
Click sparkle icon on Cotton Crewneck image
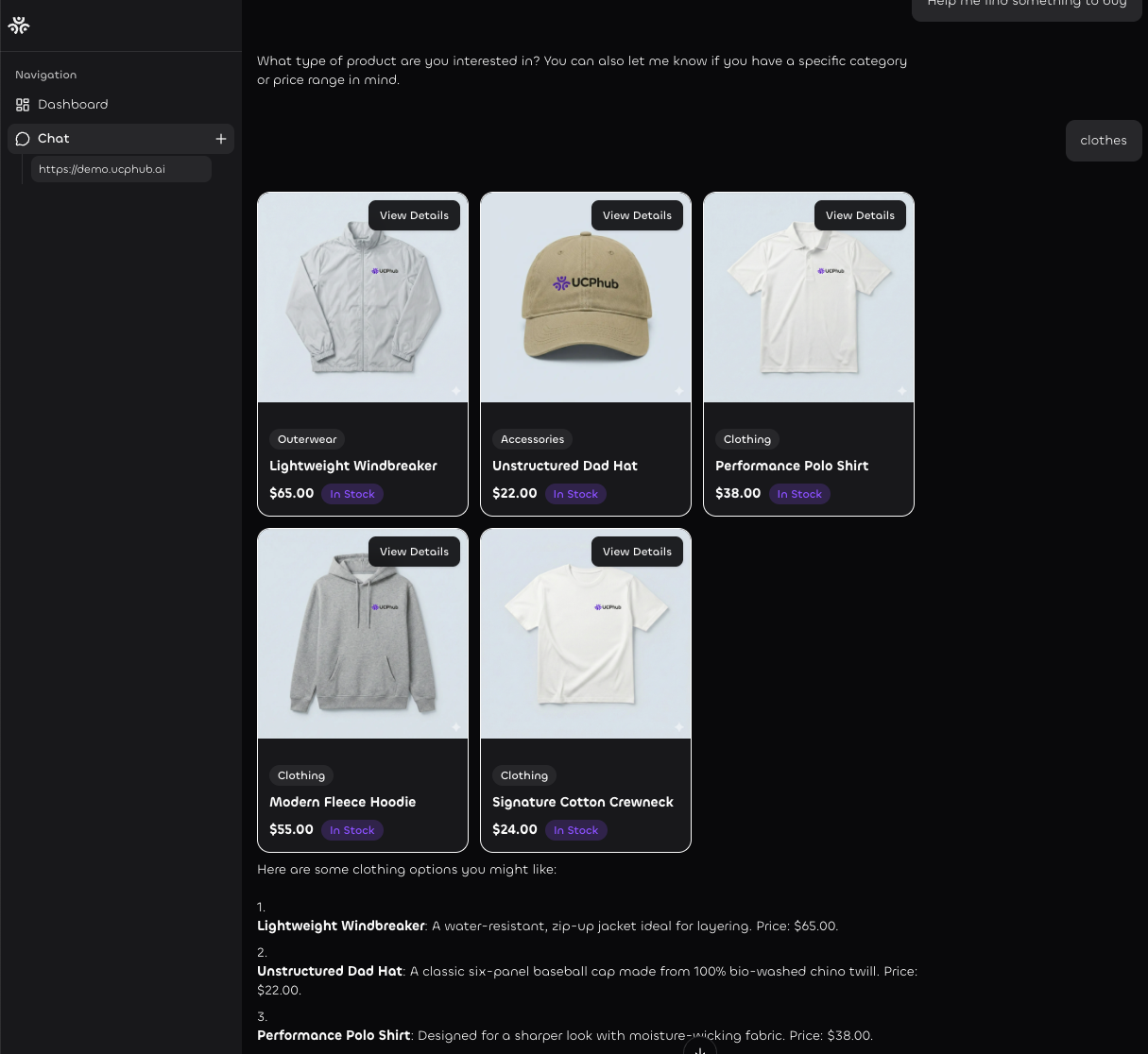click(678, 726)
